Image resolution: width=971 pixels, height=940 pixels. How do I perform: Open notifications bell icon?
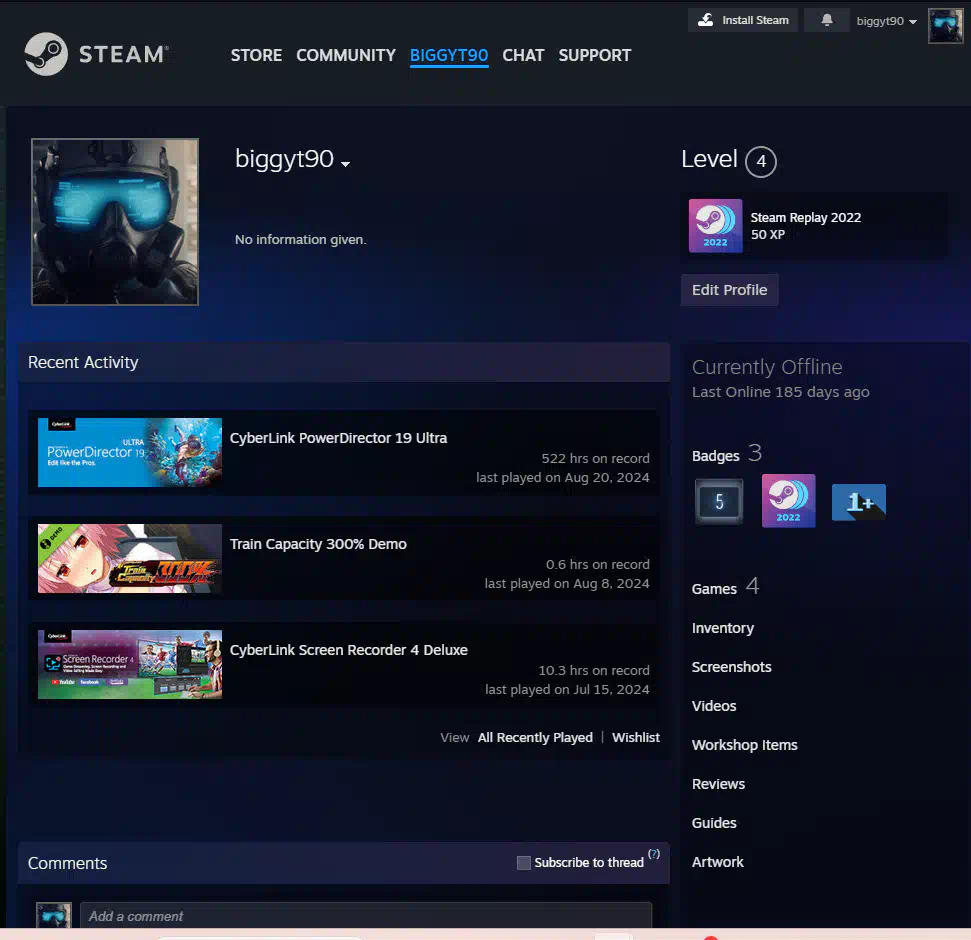coord(827,20)
